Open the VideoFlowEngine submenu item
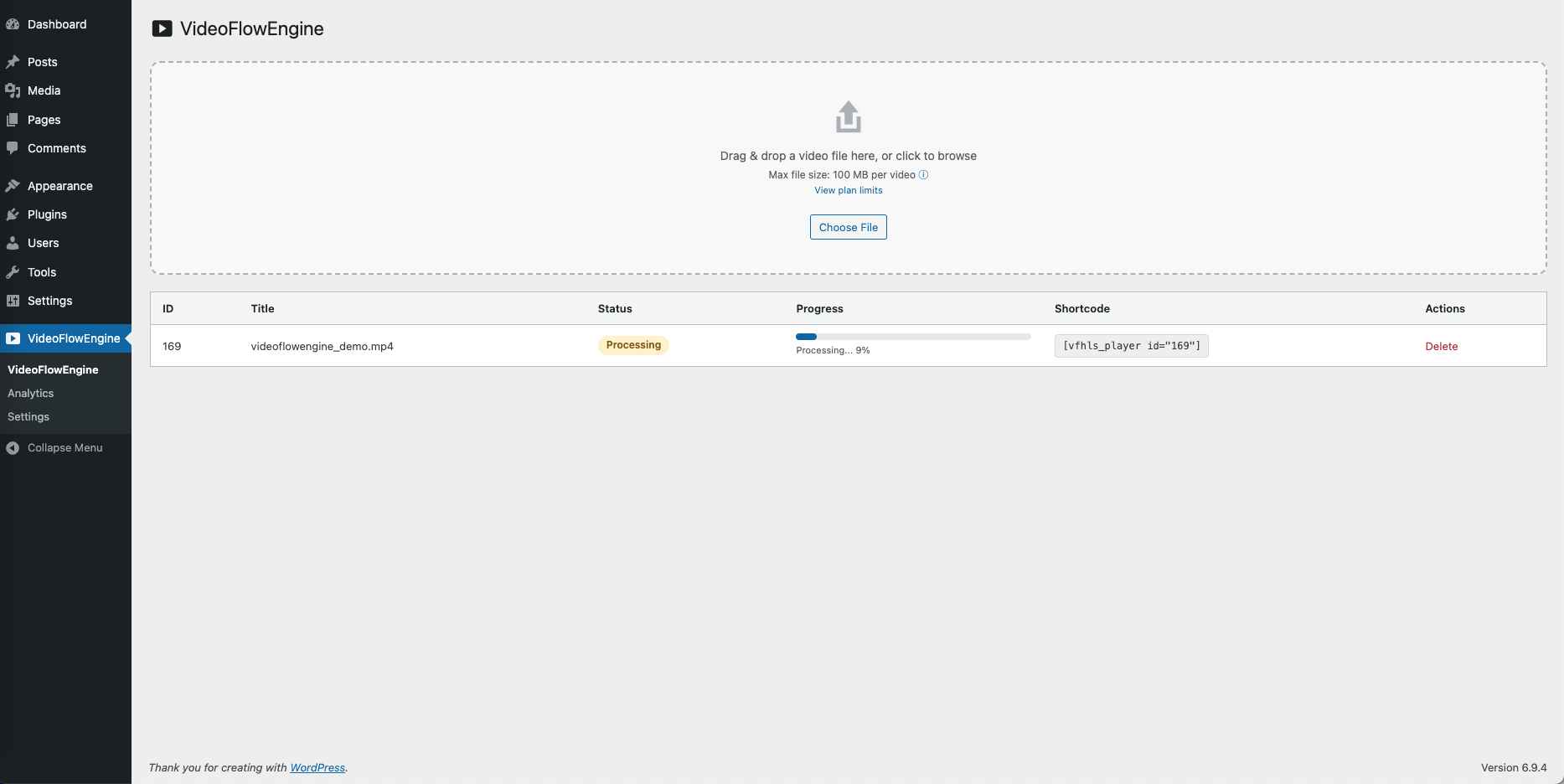 (x=53, y=369)
